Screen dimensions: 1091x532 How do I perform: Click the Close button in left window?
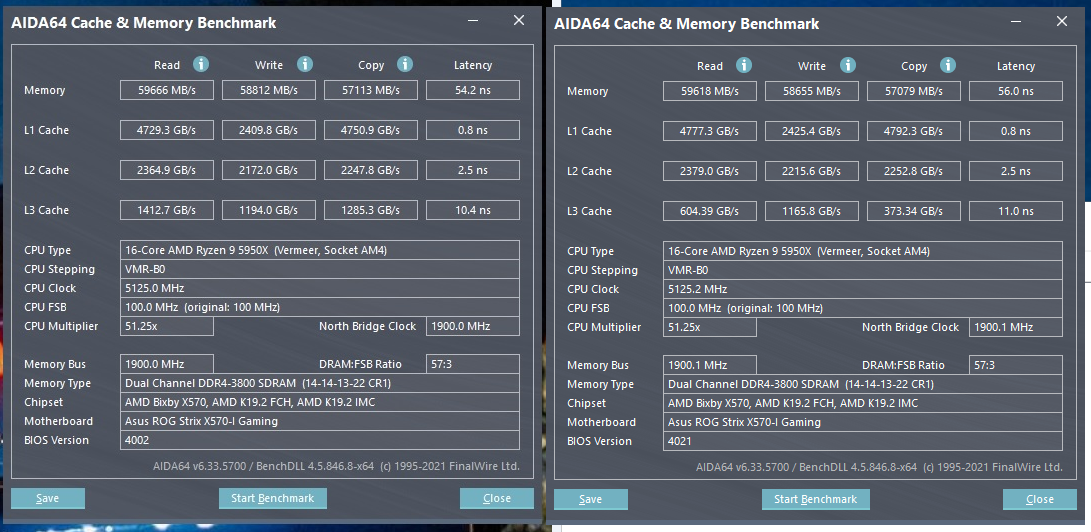[497, 498]
